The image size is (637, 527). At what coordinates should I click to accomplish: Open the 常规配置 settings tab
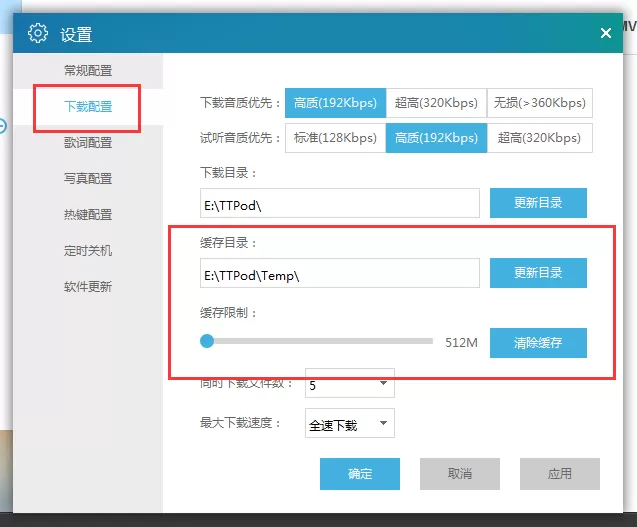coord(88,71)
